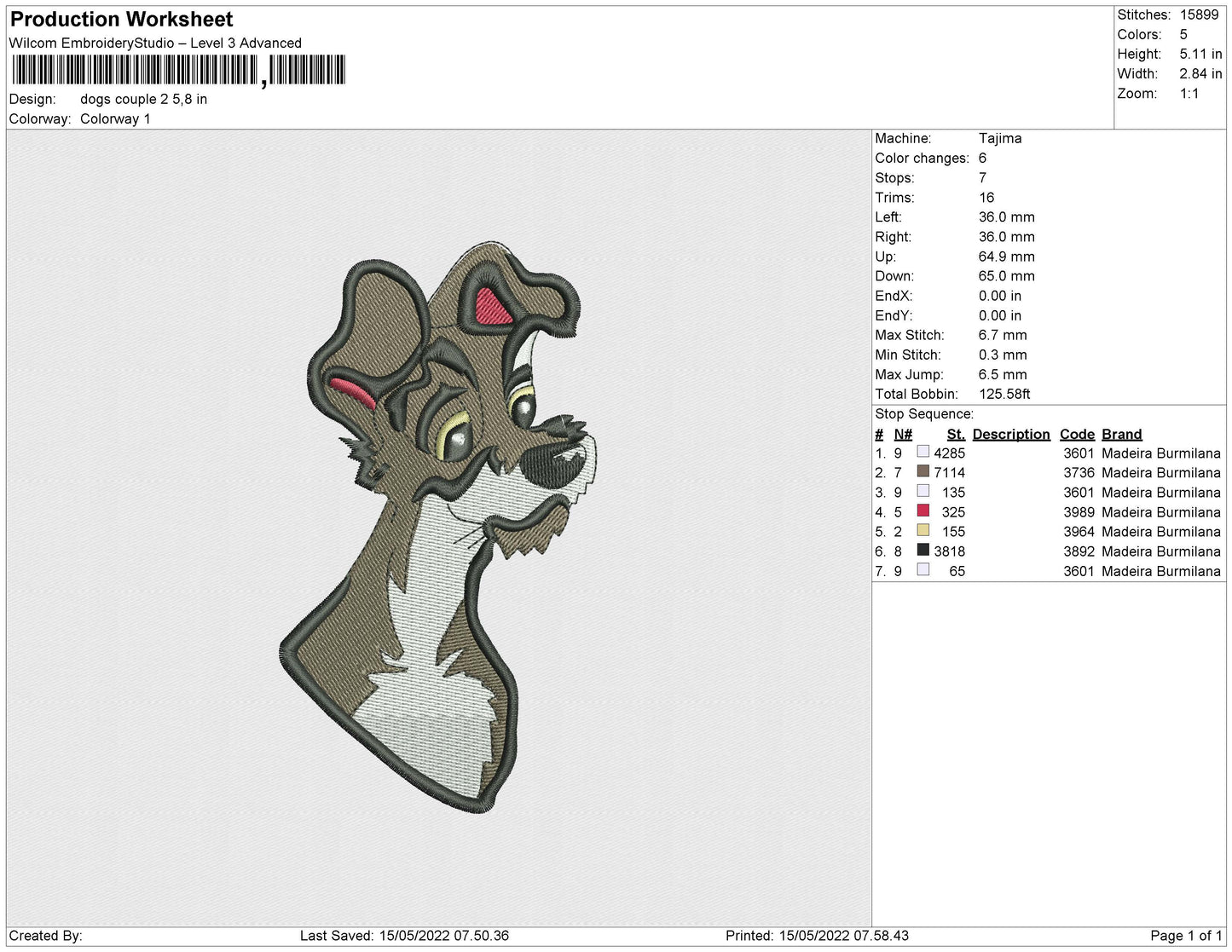Click the St. column header
Viewport: 1232px width, 952px height.
[x=956, y=434]
